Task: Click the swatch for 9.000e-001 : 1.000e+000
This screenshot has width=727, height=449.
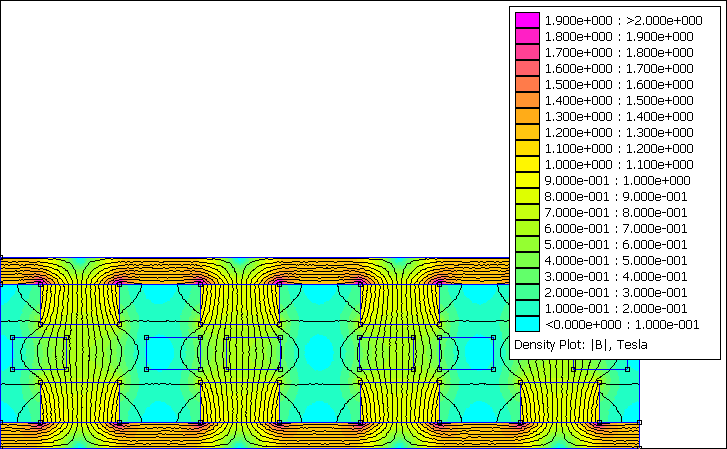Action: click(527, 180)
